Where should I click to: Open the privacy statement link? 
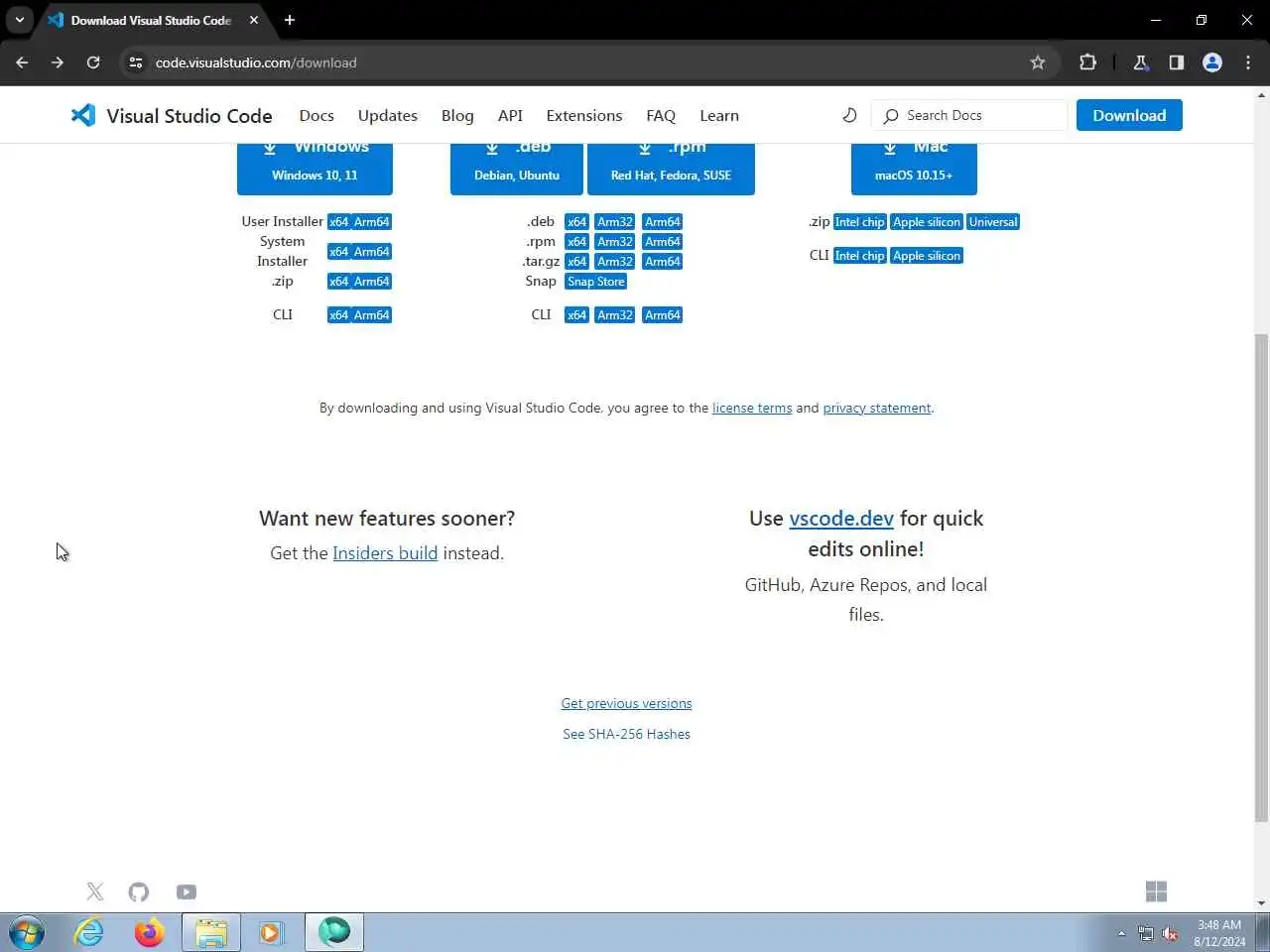point(877,408)
